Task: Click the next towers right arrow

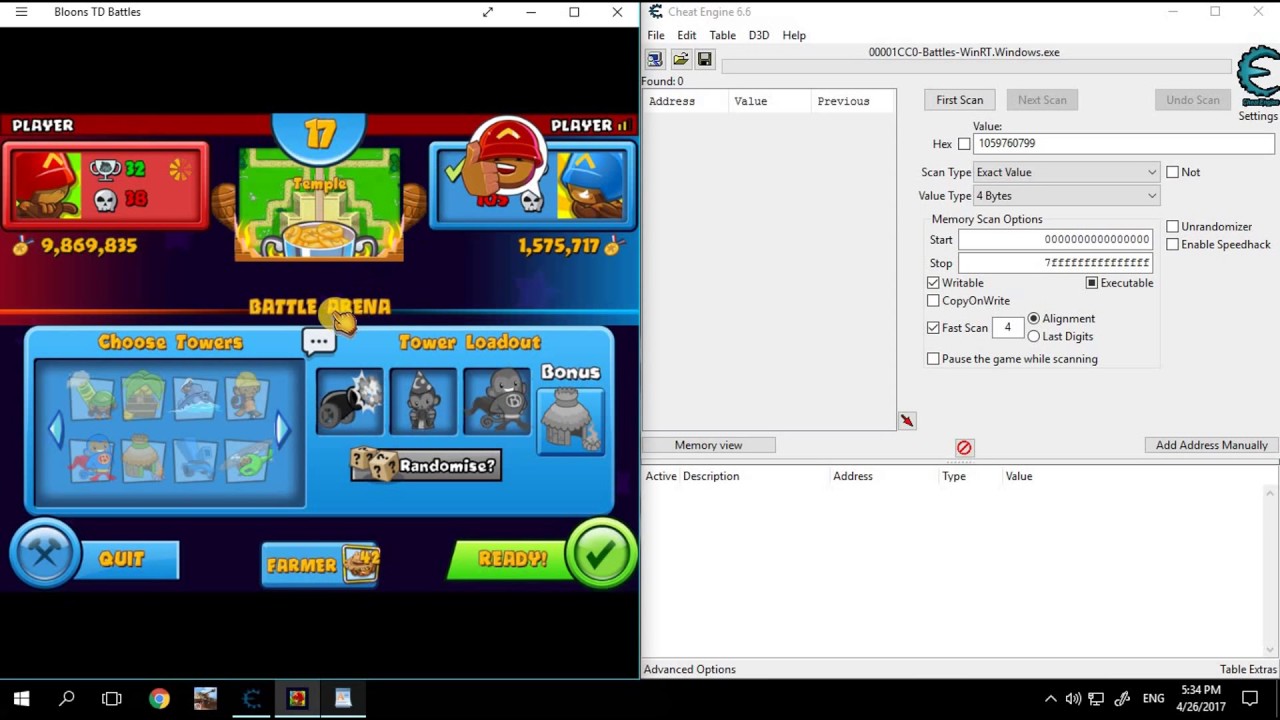Action: point(283,430)
